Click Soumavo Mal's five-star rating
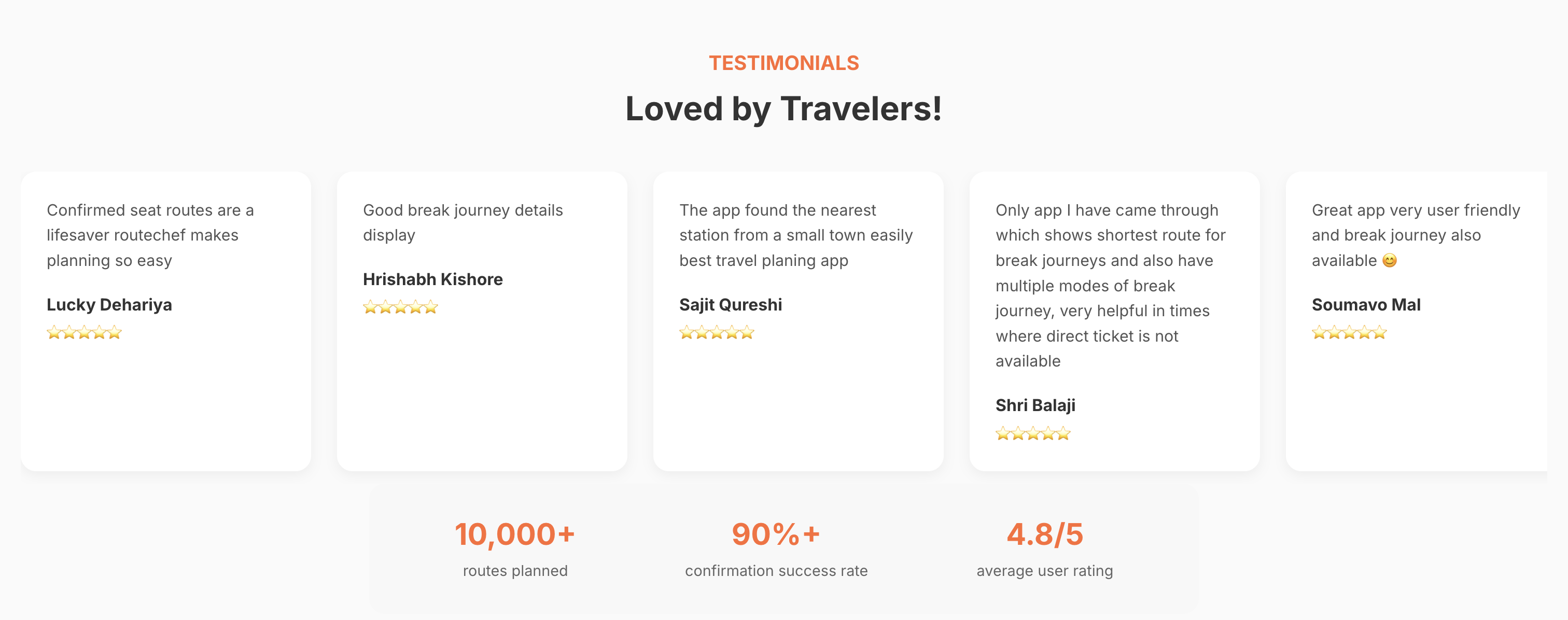Screen dimensions: 1568x620 click(1349, 332)
